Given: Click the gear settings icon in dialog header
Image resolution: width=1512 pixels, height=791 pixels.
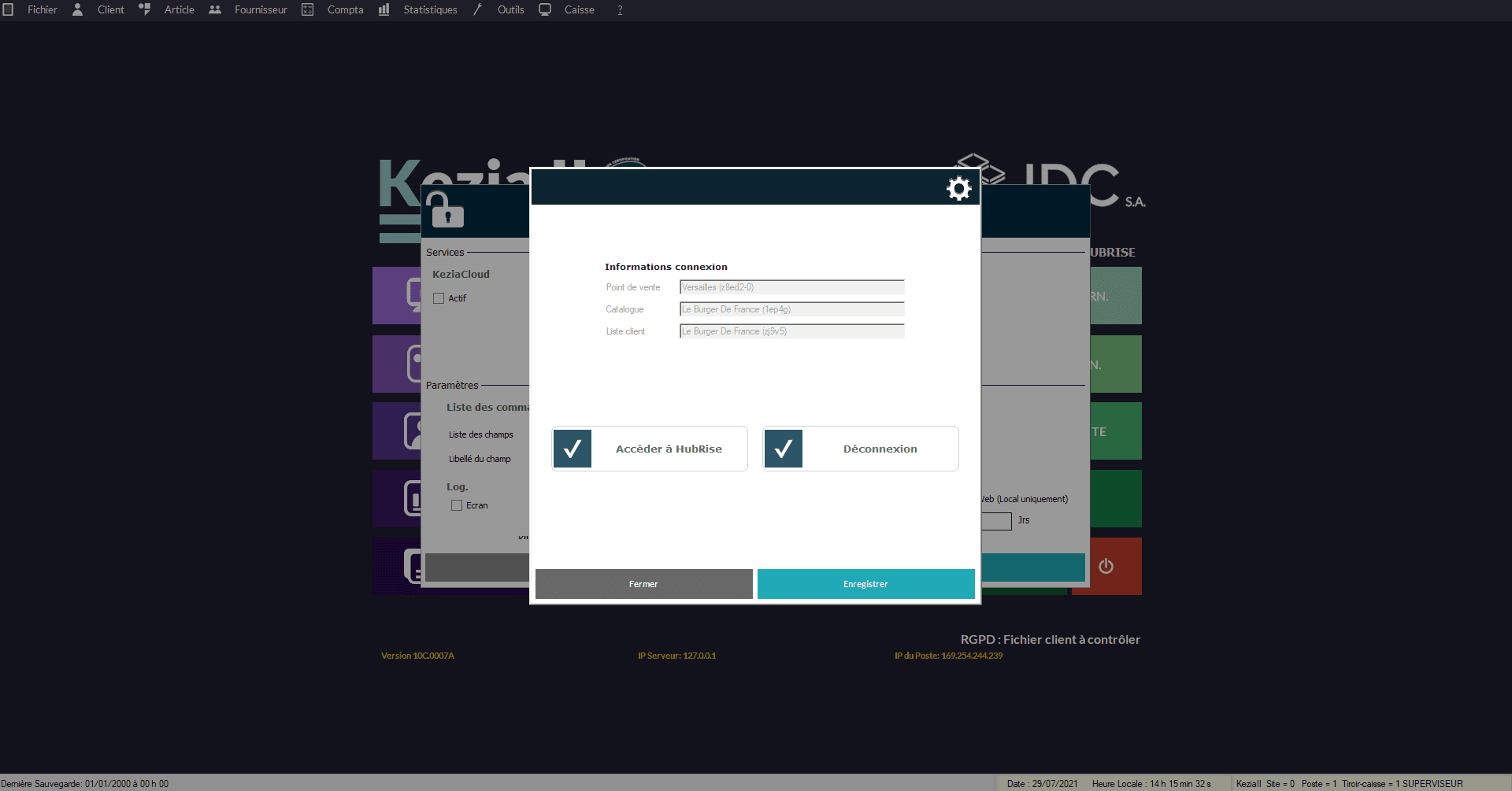Looking at the screenshot, I should (958, 189).
